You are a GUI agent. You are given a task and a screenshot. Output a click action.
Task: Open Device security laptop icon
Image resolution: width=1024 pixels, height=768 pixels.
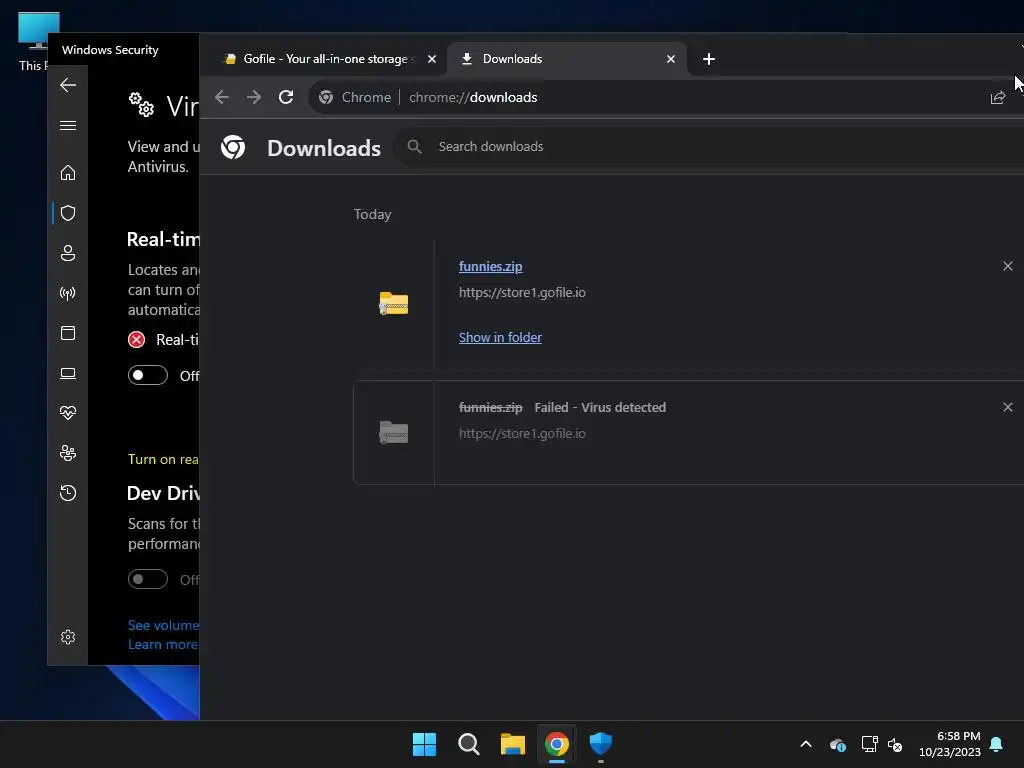pos(68,374)
